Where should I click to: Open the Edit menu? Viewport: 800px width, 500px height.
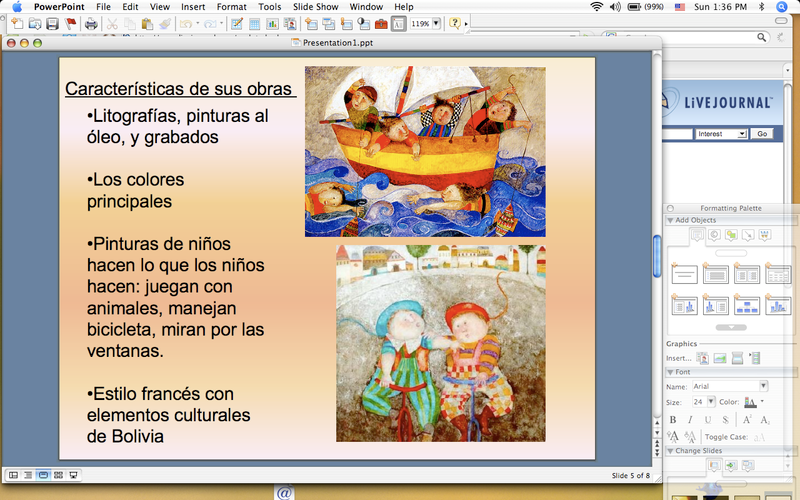point(130,7)
